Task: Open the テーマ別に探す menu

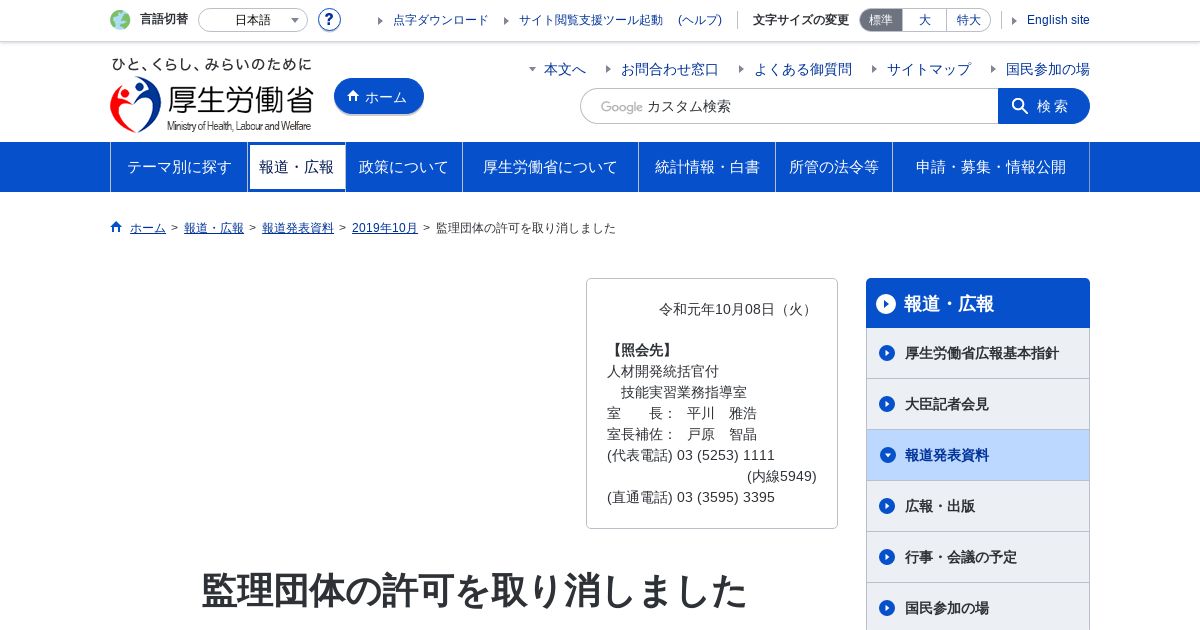Action: [x=179, y=167]
